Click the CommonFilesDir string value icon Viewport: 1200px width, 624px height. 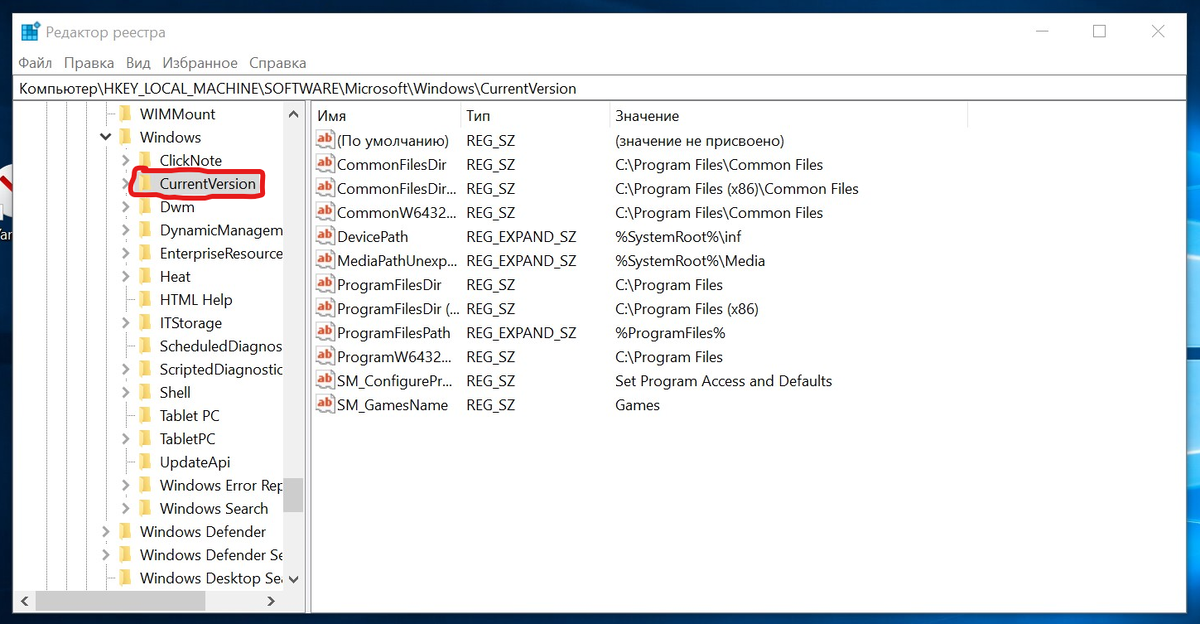tap(324, 164)
